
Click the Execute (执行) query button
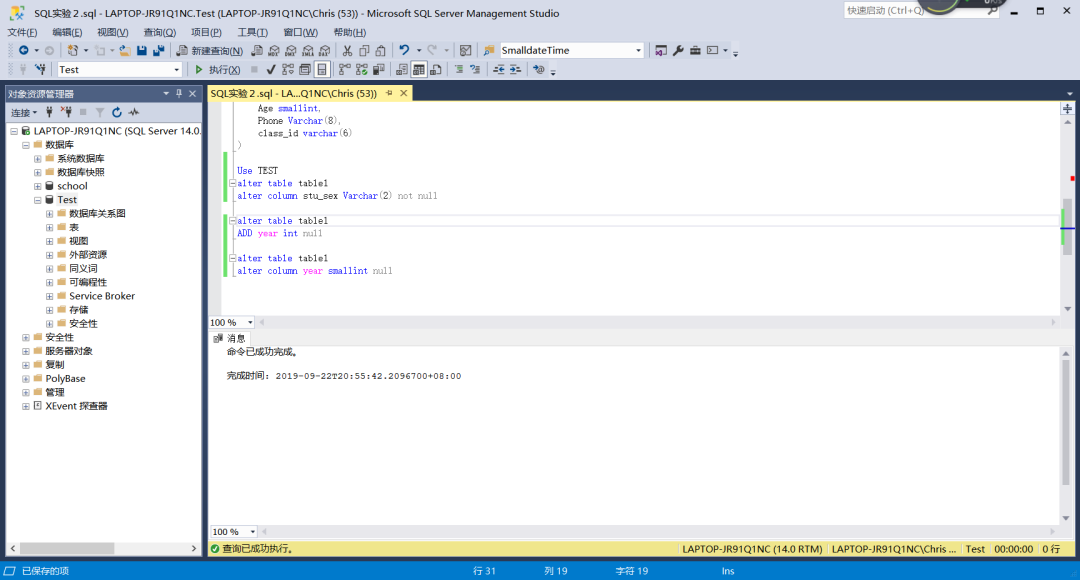[x=217, y=69]
